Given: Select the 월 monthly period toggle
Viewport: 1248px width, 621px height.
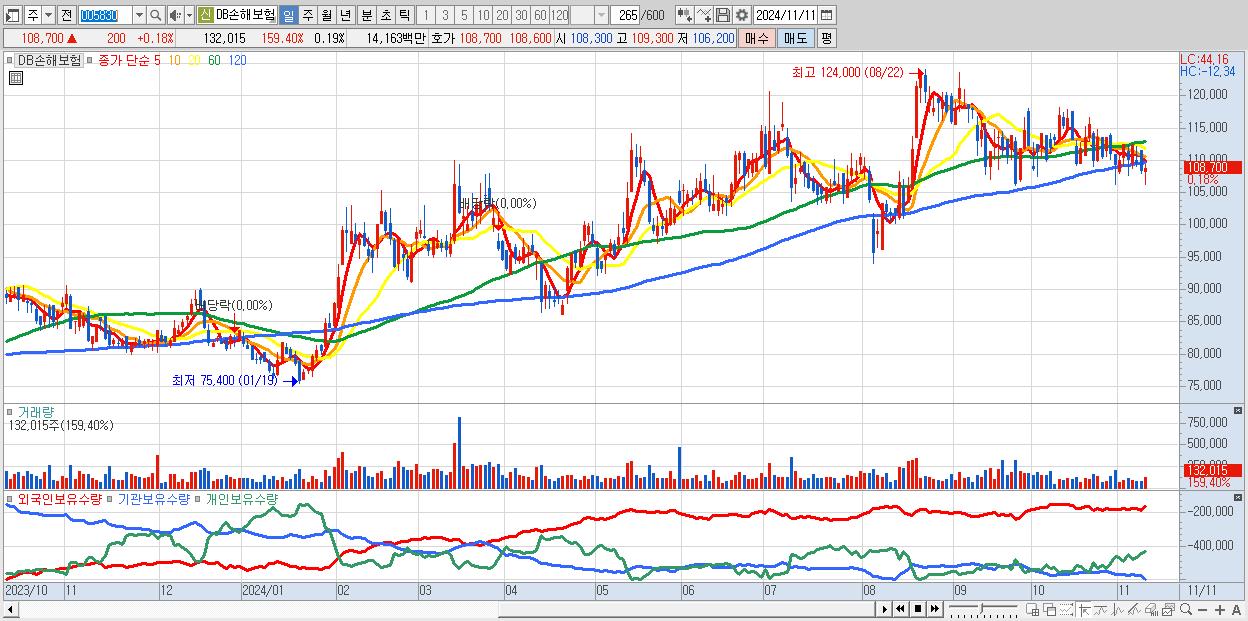Looking at the screenshot, I should pyautogui.click(x=326, y=15).
